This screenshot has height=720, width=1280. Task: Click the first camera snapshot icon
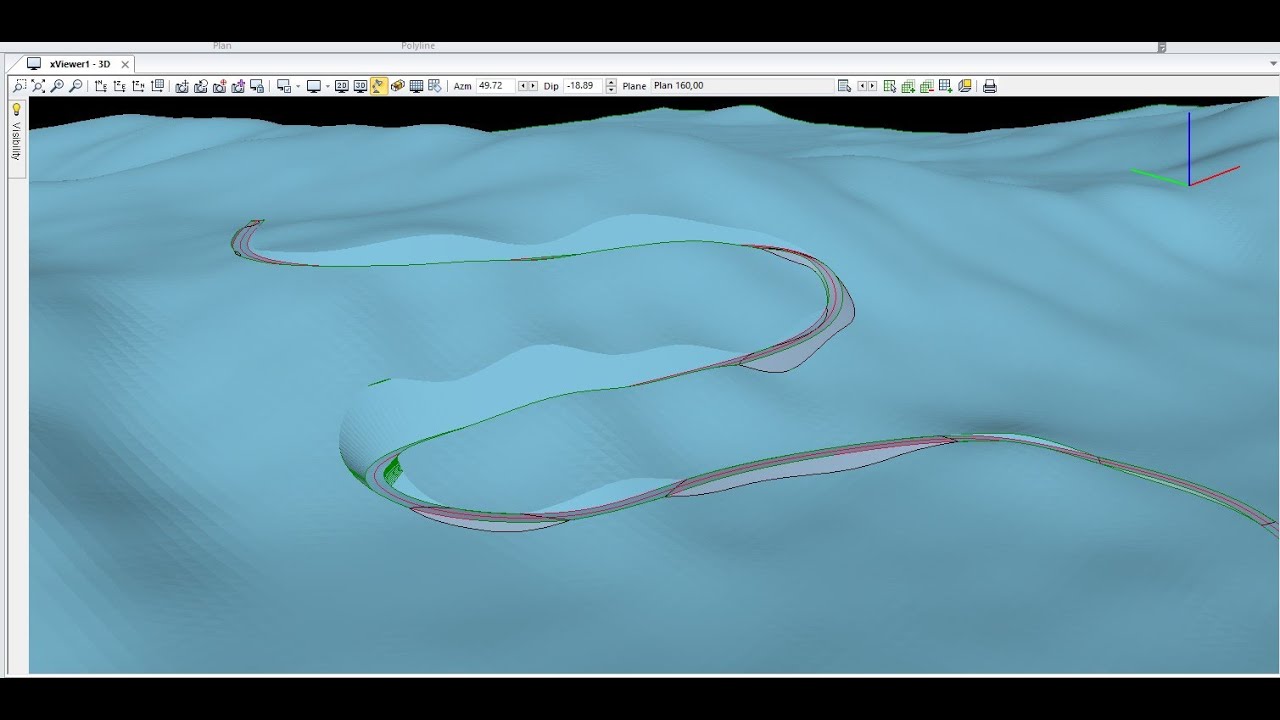[182, 86]
